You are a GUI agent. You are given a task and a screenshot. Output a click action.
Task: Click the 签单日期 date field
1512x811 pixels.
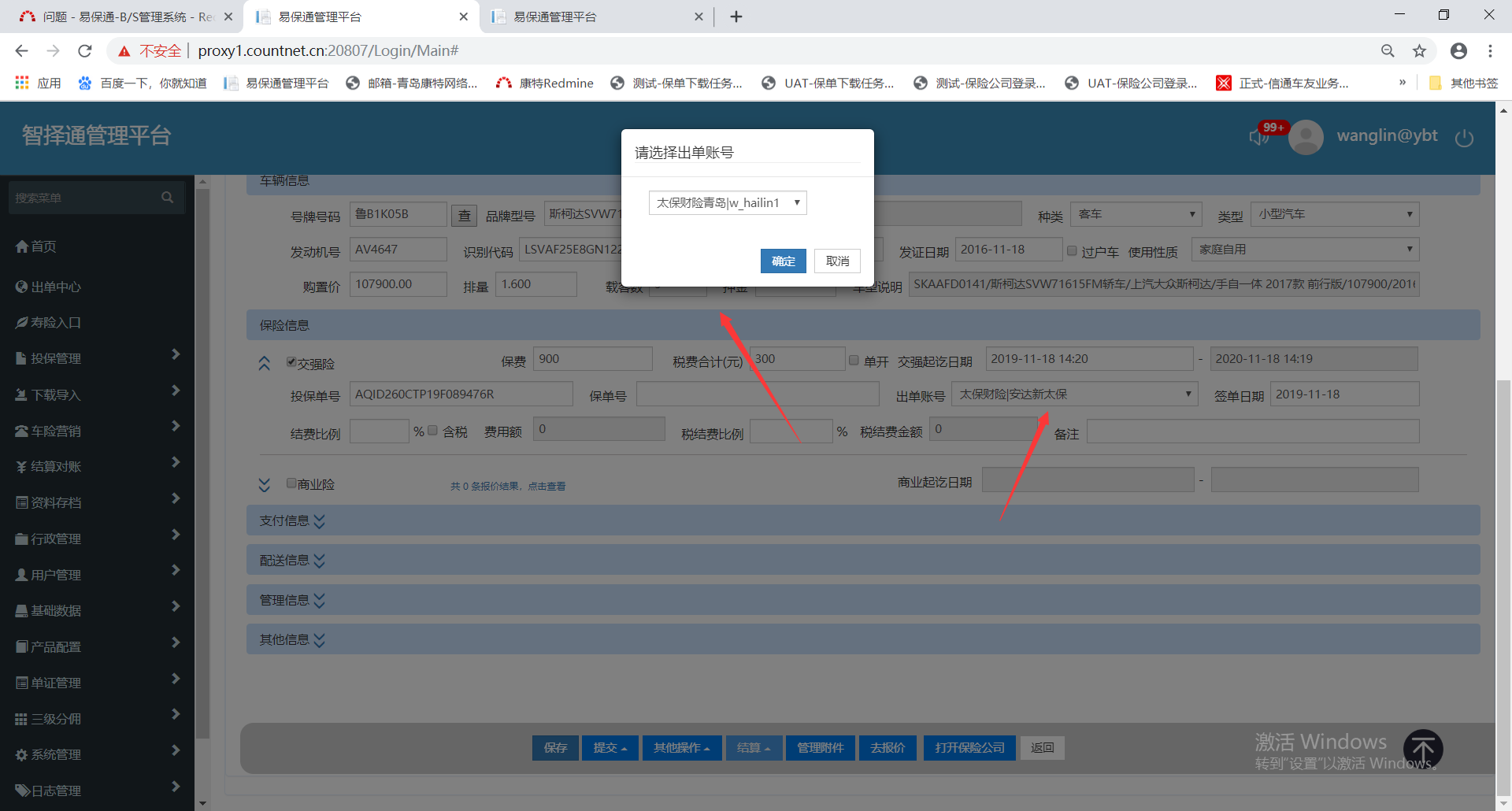(x=1345, y=394)
